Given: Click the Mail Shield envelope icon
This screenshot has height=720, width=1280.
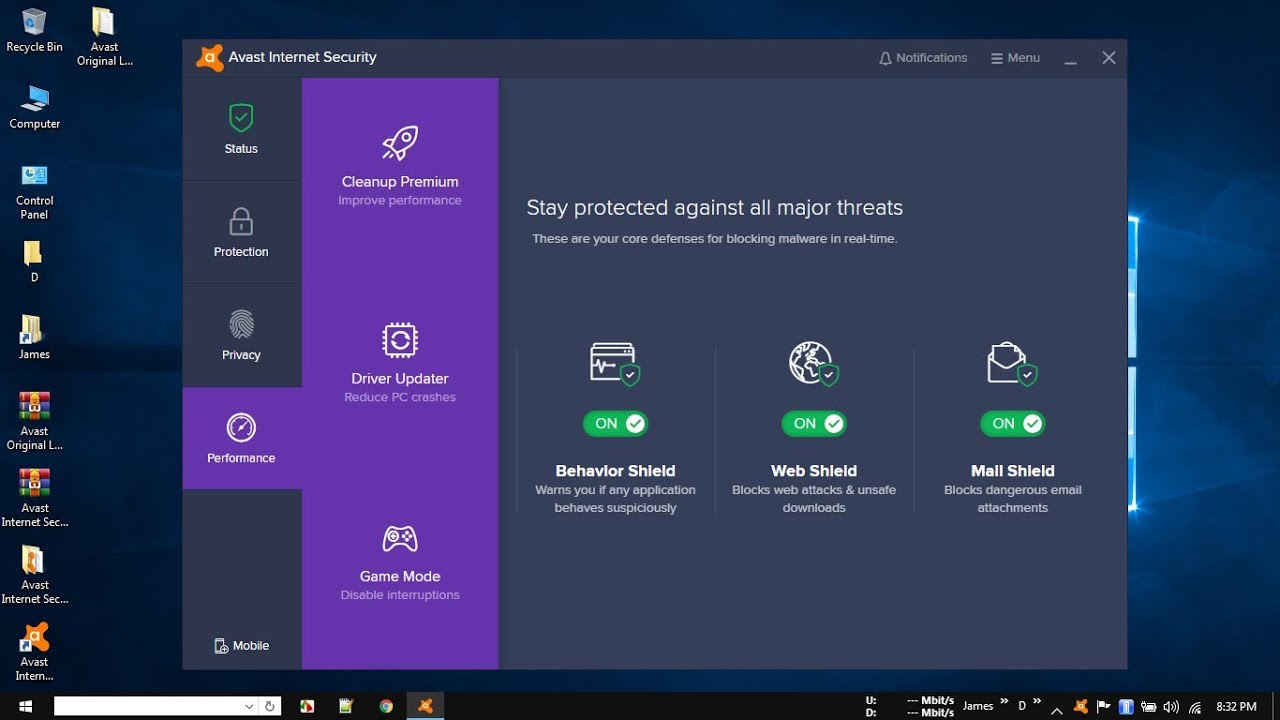Looking at the screenshot, I should [1012, 364].
